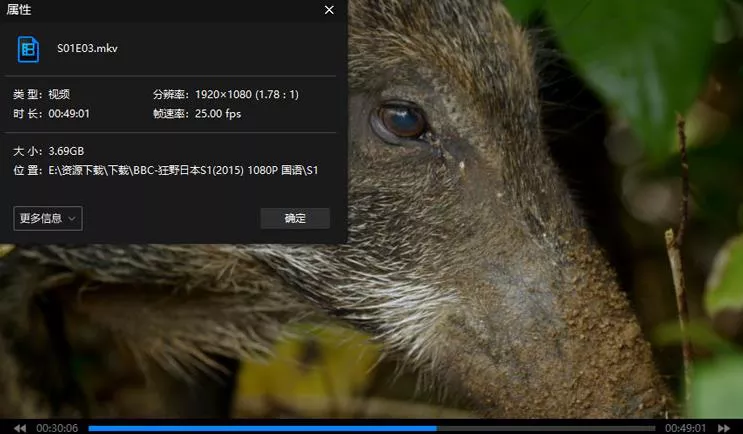Expand the 更多信息 dropdown

[x=48, y=218]
